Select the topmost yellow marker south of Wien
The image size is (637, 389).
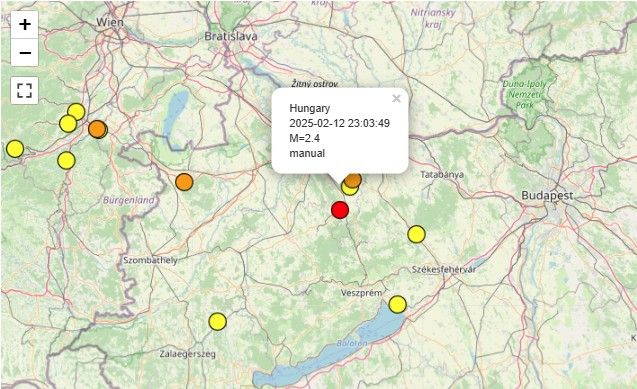[x=76, y=112]
